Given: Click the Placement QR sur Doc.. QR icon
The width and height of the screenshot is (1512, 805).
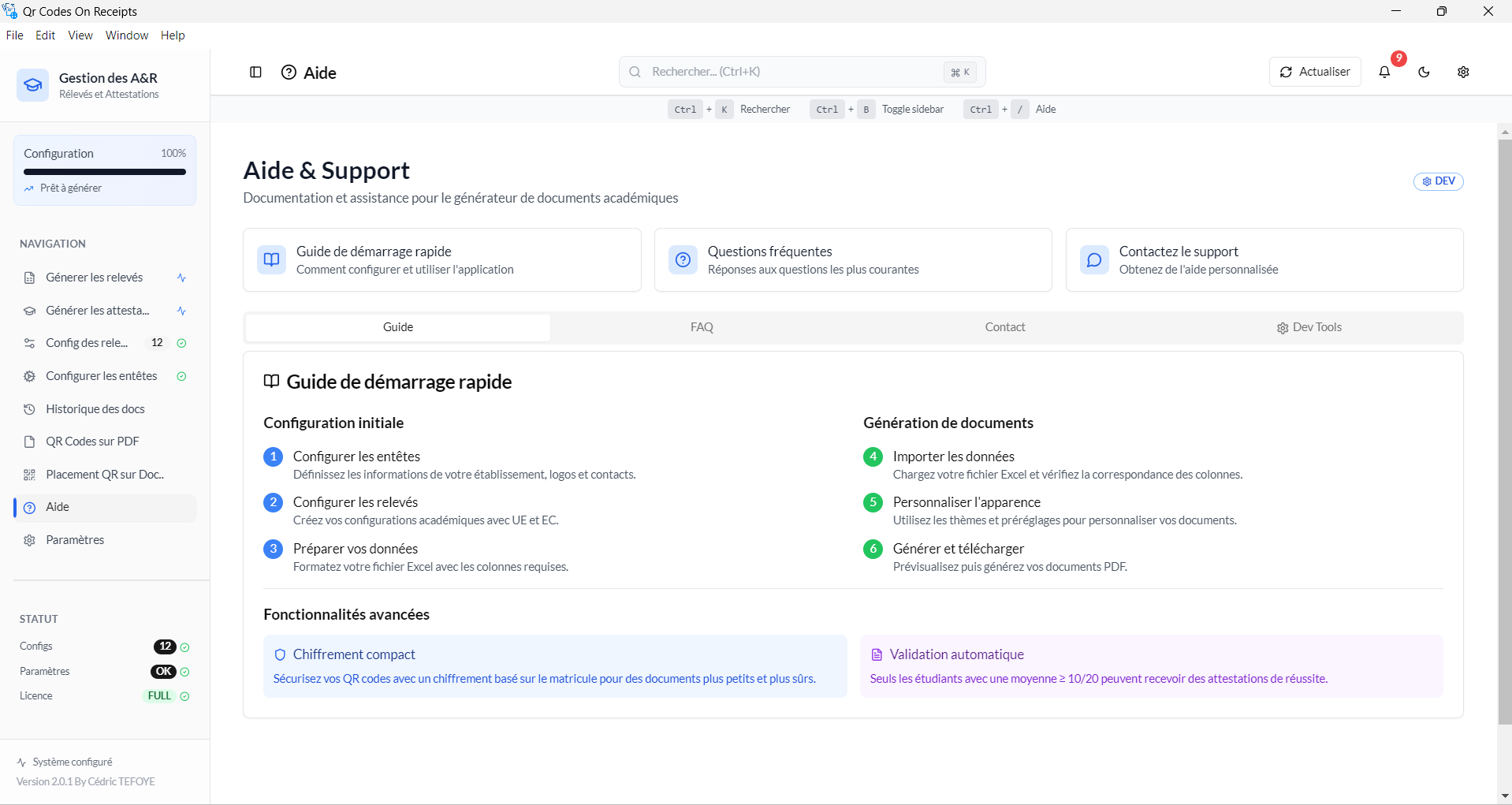Looking at the screenshot, I should (x=29, y=475).
